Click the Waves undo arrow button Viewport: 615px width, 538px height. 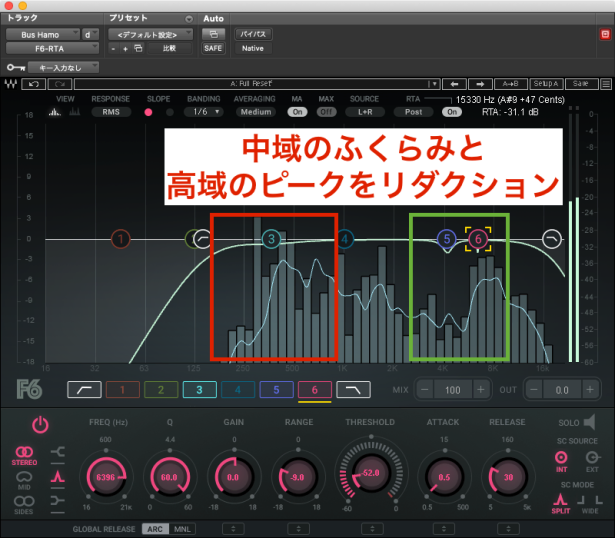pos(34,84)
